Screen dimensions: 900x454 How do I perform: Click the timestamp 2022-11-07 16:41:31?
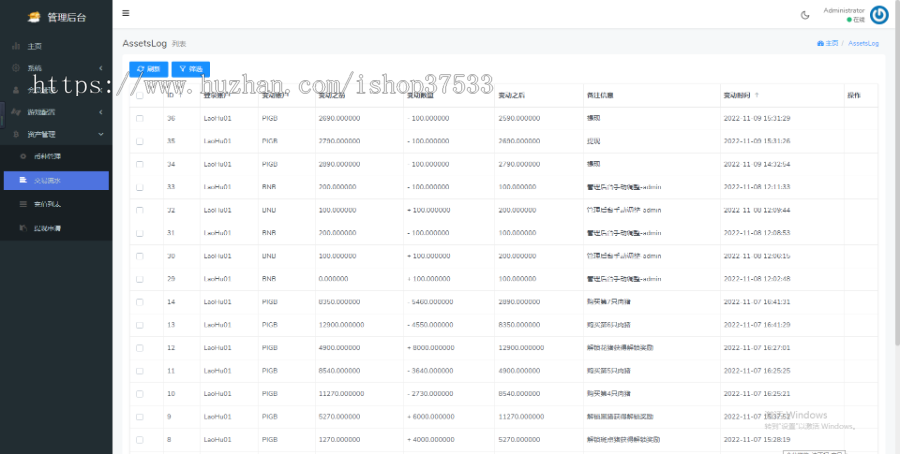coord(757,302)
